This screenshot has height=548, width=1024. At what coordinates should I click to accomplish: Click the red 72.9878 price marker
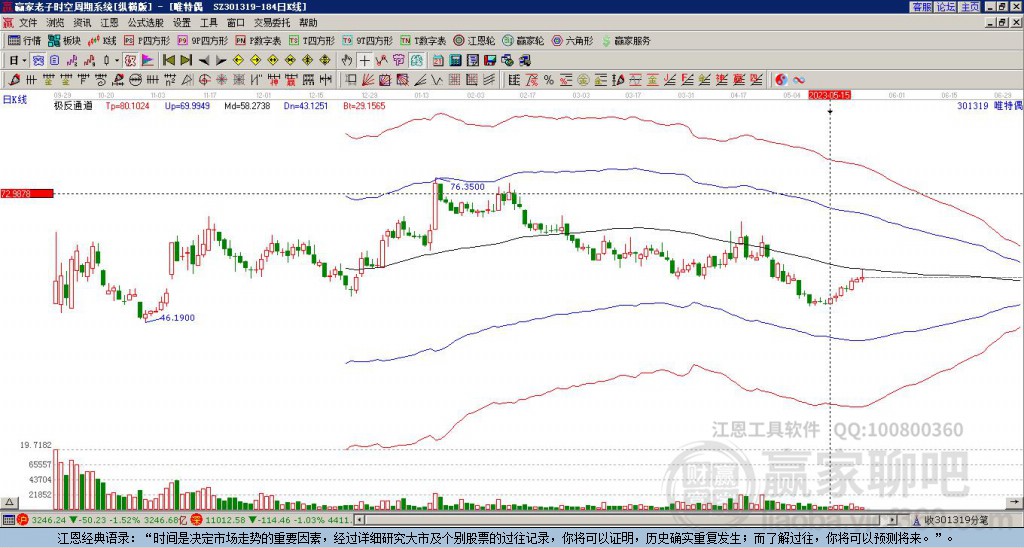coord(26,193)
